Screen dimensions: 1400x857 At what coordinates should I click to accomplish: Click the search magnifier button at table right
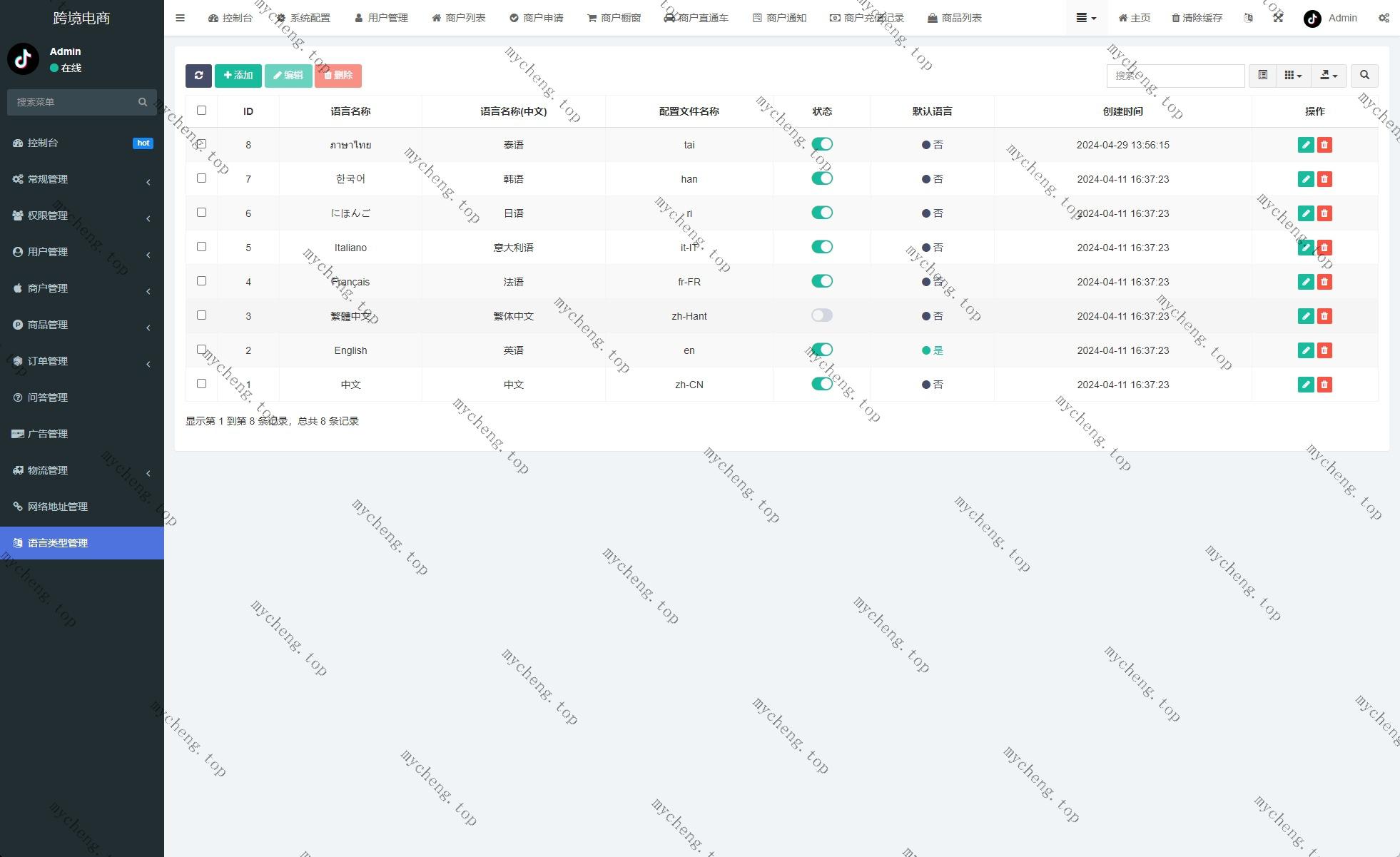1364,76
